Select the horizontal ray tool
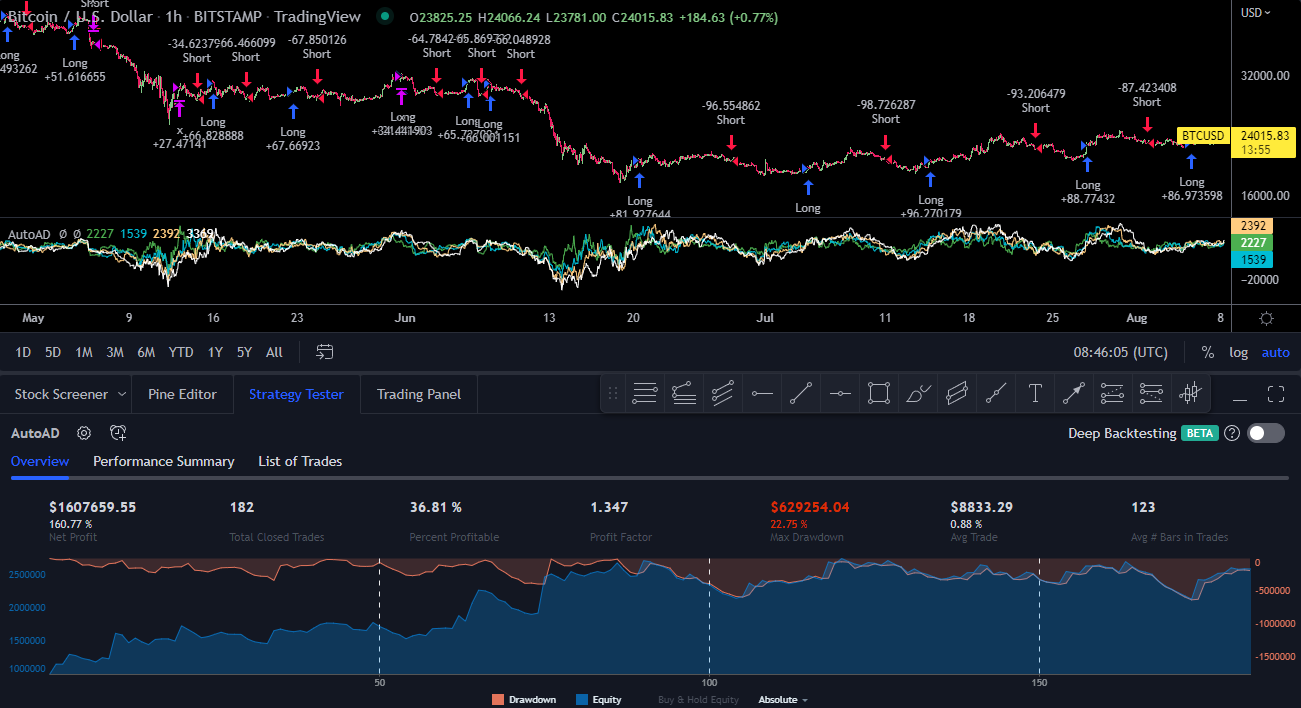 (762, 394)
